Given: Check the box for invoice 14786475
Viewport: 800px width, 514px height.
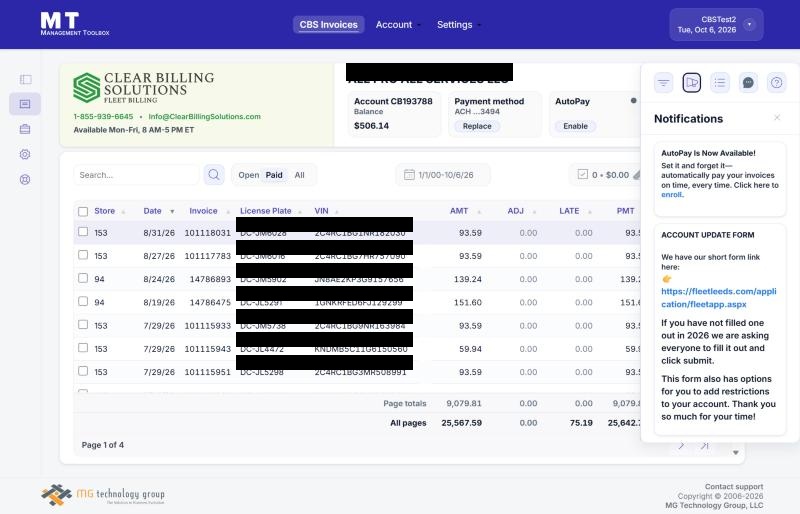Looking at the screenshot, I should [x=83, y=301].
